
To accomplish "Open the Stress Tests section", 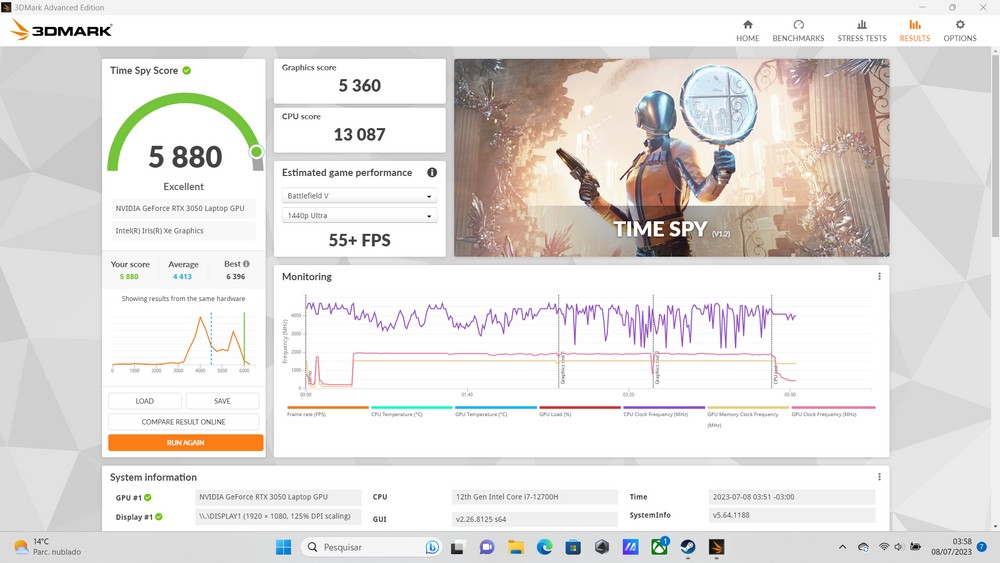I will coord(861,26).
